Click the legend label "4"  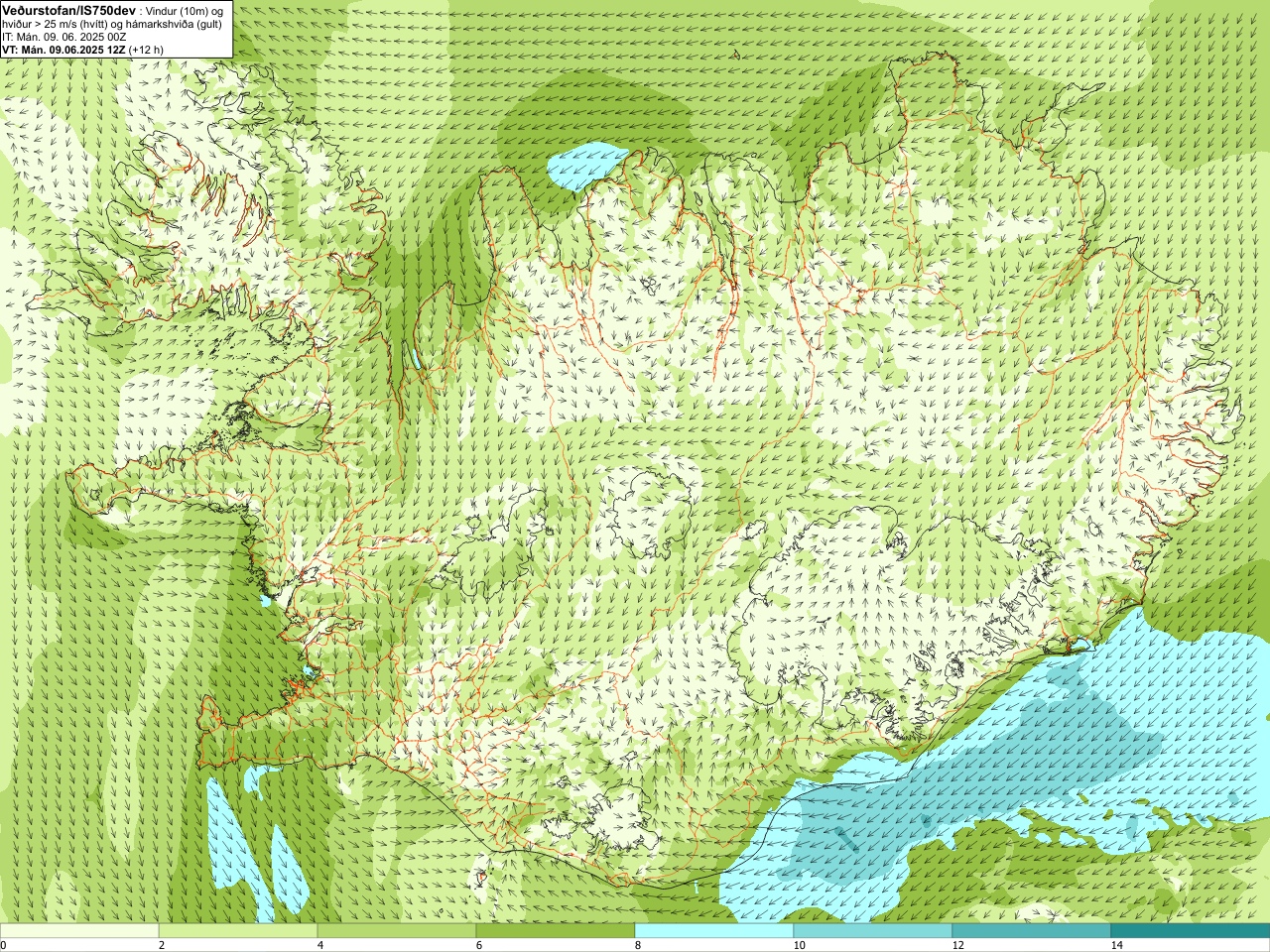point(320,945)
